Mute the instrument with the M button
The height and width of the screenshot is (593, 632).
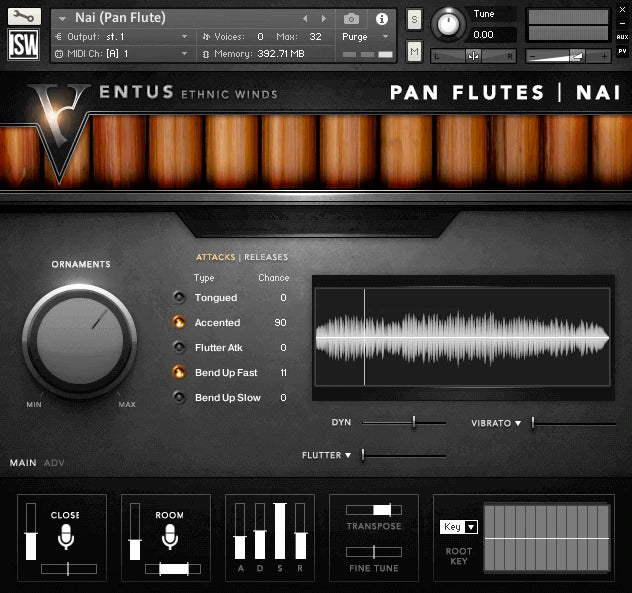414,51
